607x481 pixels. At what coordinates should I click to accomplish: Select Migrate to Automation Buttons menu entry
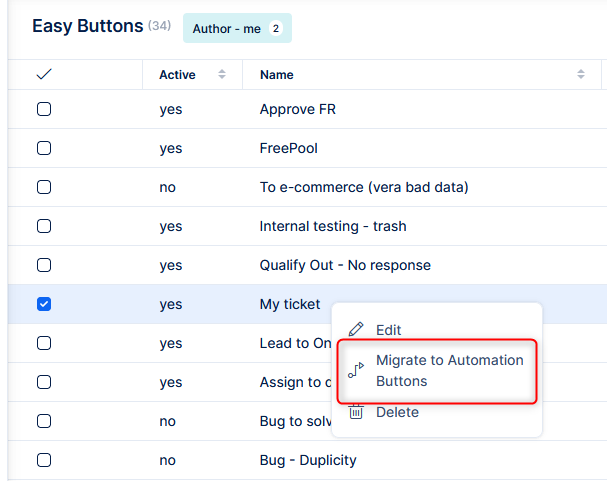tap(449, 370)
